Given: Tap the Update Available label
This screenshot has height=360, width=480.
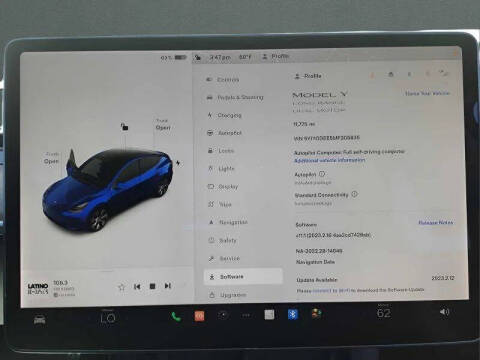Looking at the screenshot, I should (x=317, y=280).
